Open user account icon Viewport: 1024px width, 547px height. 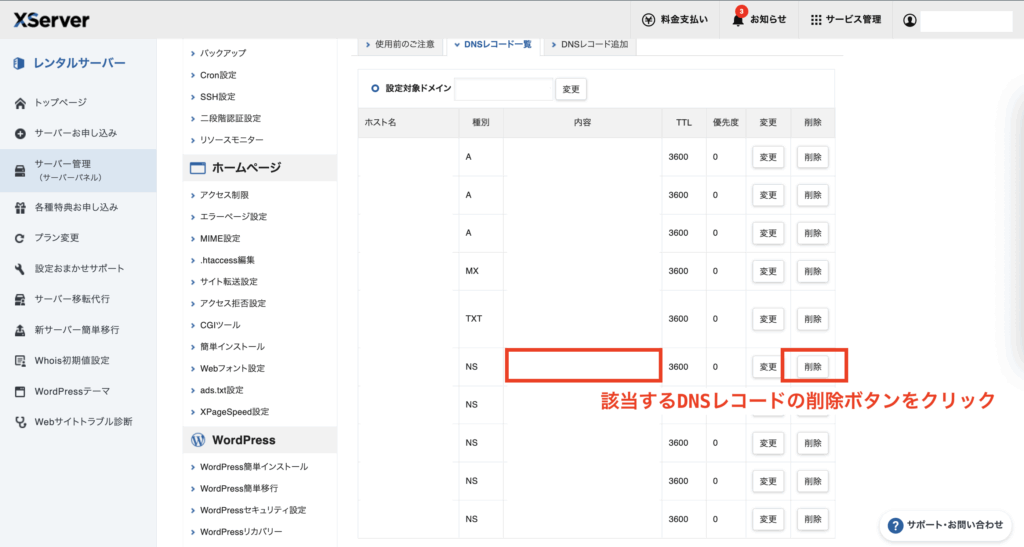point(909,20)
